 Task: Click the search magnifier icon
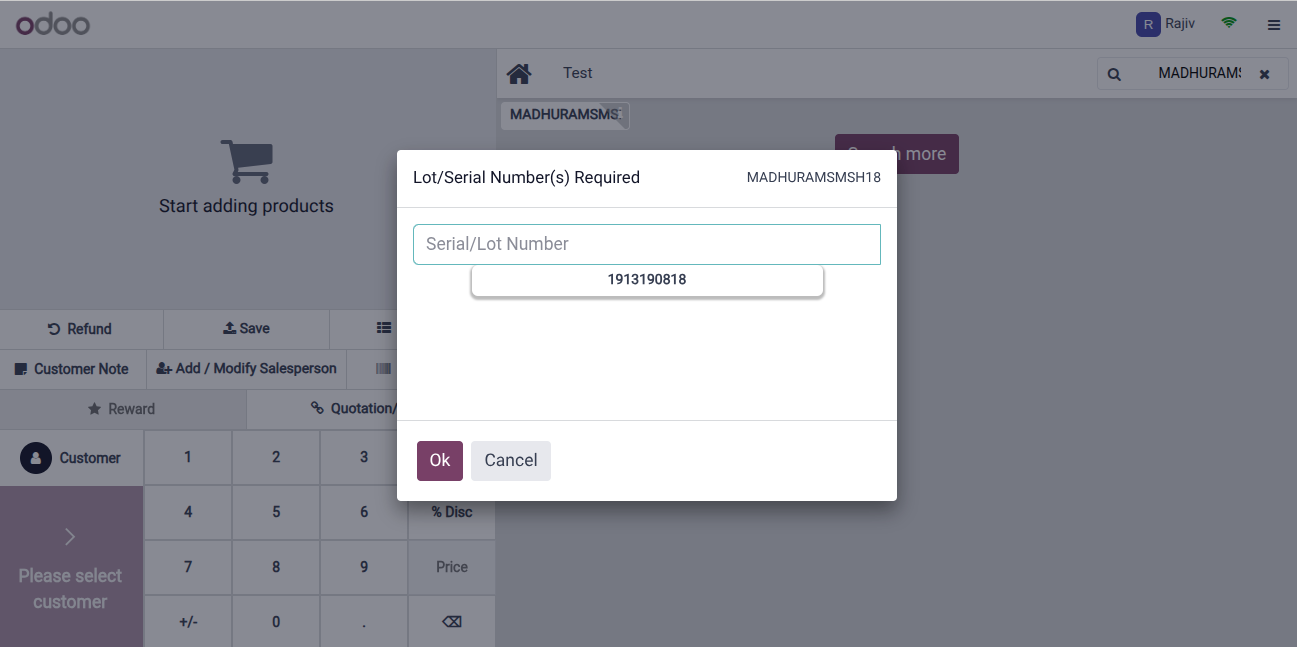[x=1114, y=74]
